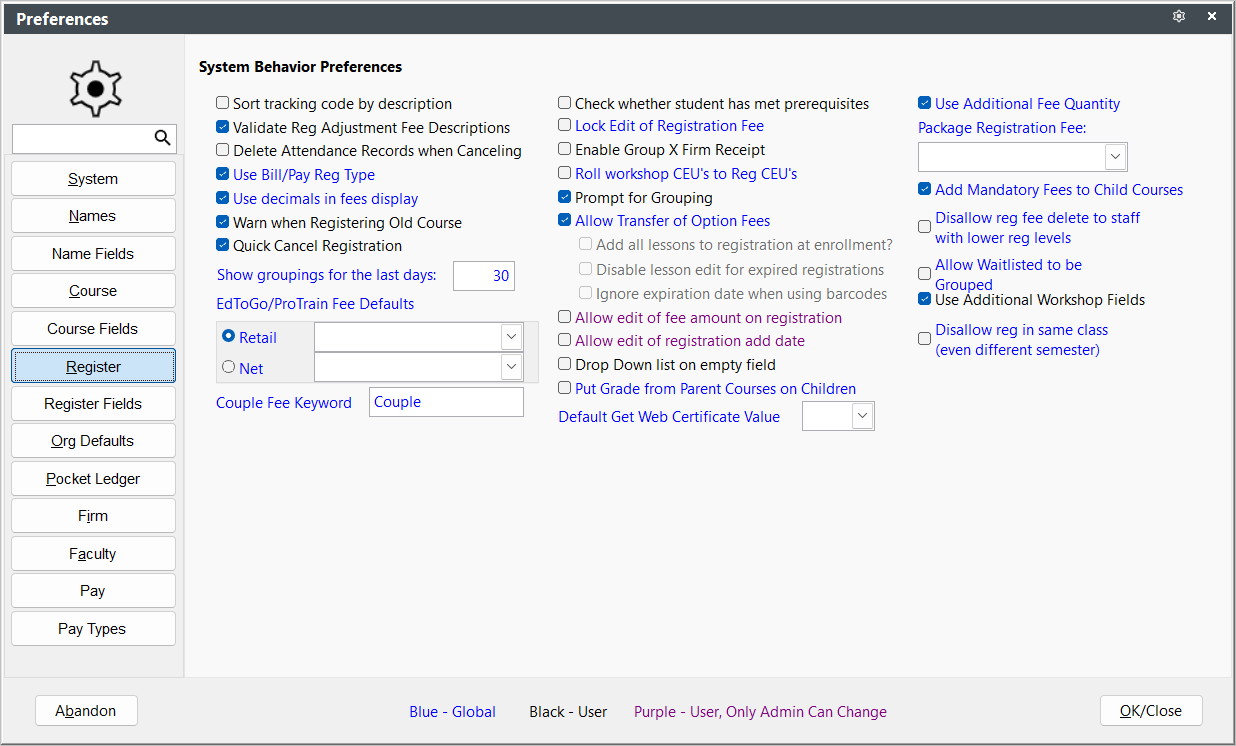The width and height of the screenshot is (1236, 746).
Task: Toggle Delete Attendance Records when Canceling
Action: coord(223,151)
